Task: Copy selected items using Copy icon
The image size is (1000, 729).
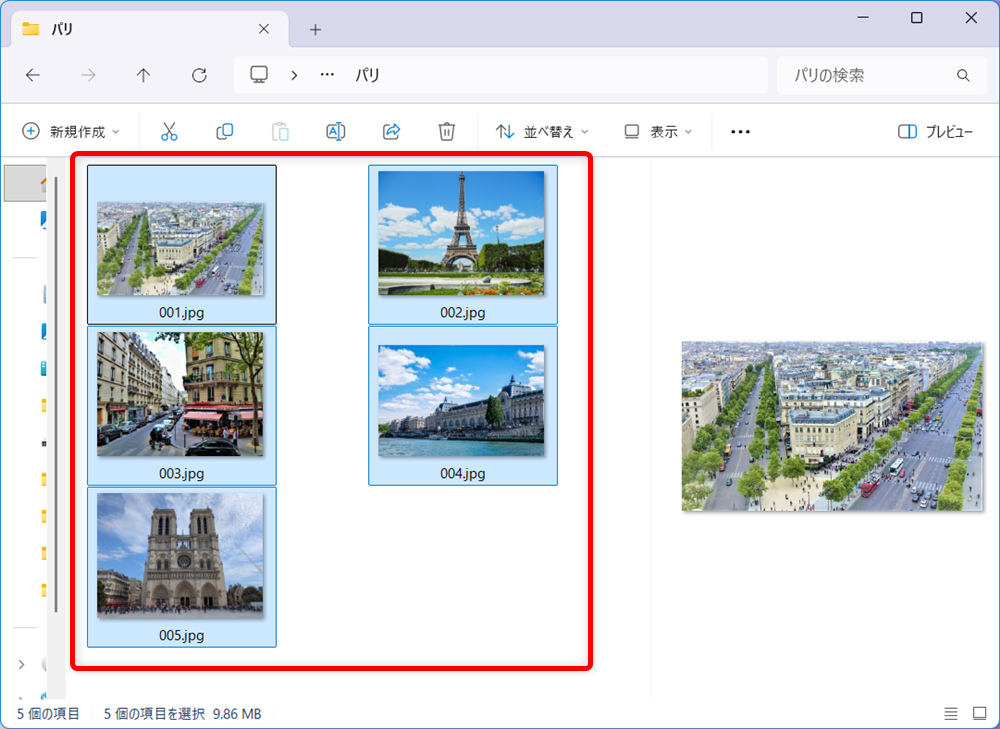Action: [224, 131]
